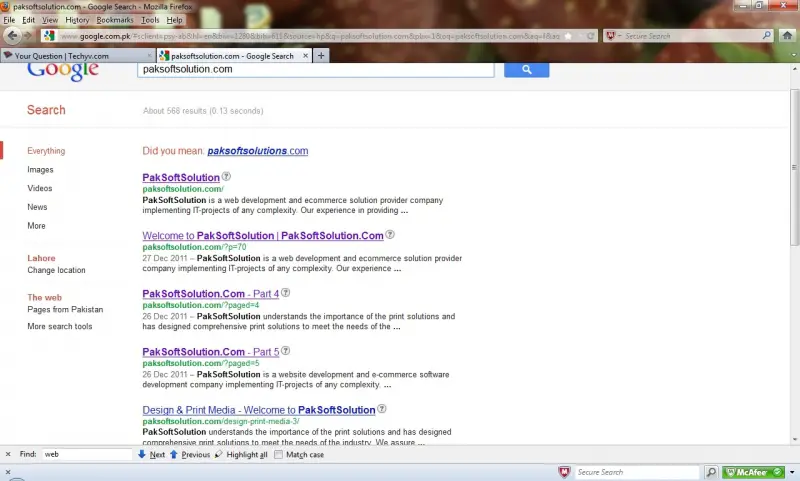This screenshot has width=800, height=481.
Task: Click Change location under Lahore
Action: click(x=57, y=270)
